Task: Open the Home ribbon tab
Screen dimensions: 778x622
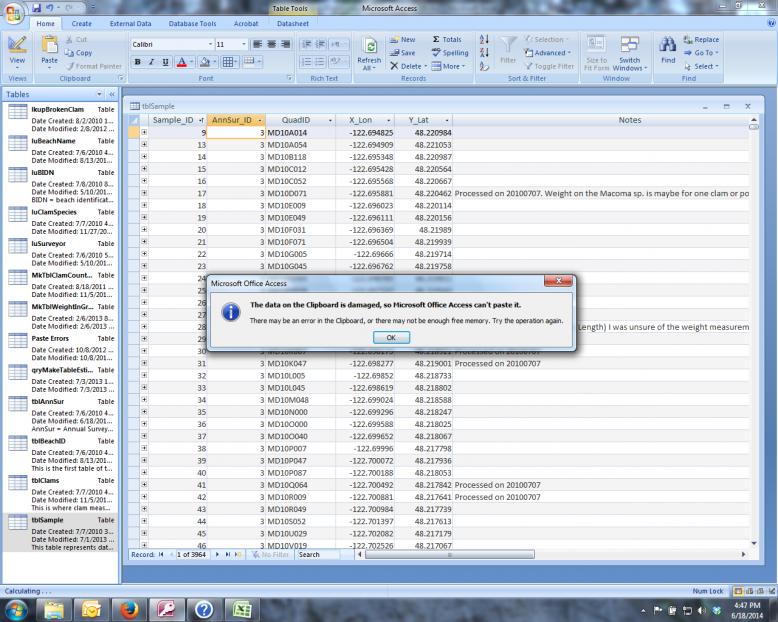Action: pyautogui.click(x=46, y=23)
